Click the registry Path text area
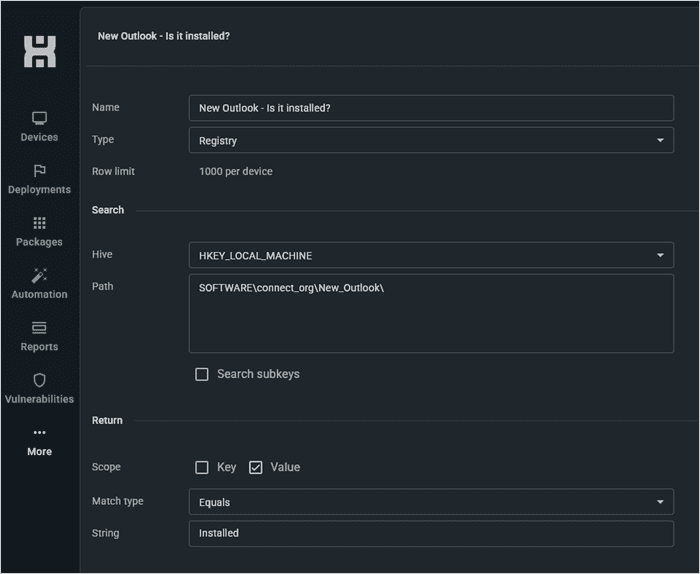The height and width of the screenshot is (574, 700). pos(430,314)
